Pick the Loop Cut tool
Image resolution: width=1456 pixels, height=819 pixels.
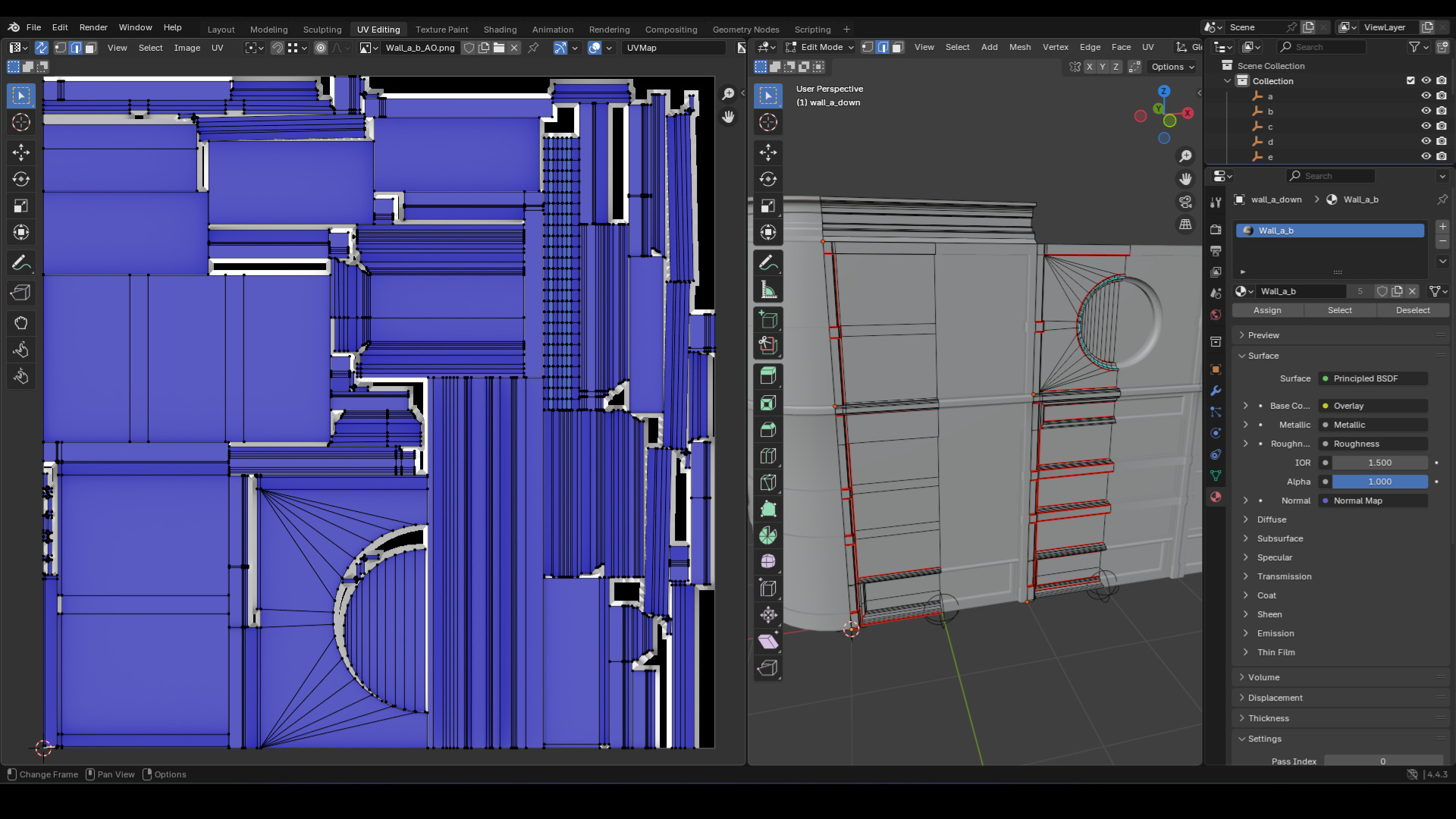click(x=768, y=456)
